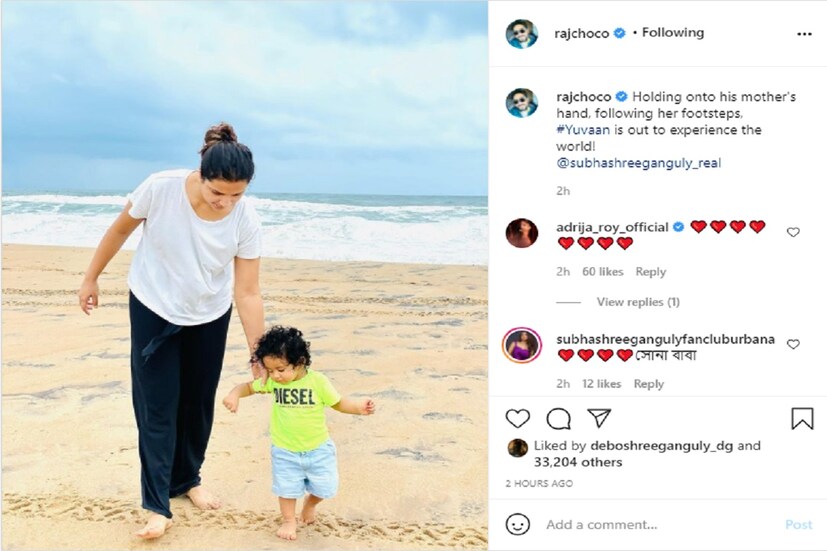
Task: View the 33,204 others likes list
Action: point(578,462)
